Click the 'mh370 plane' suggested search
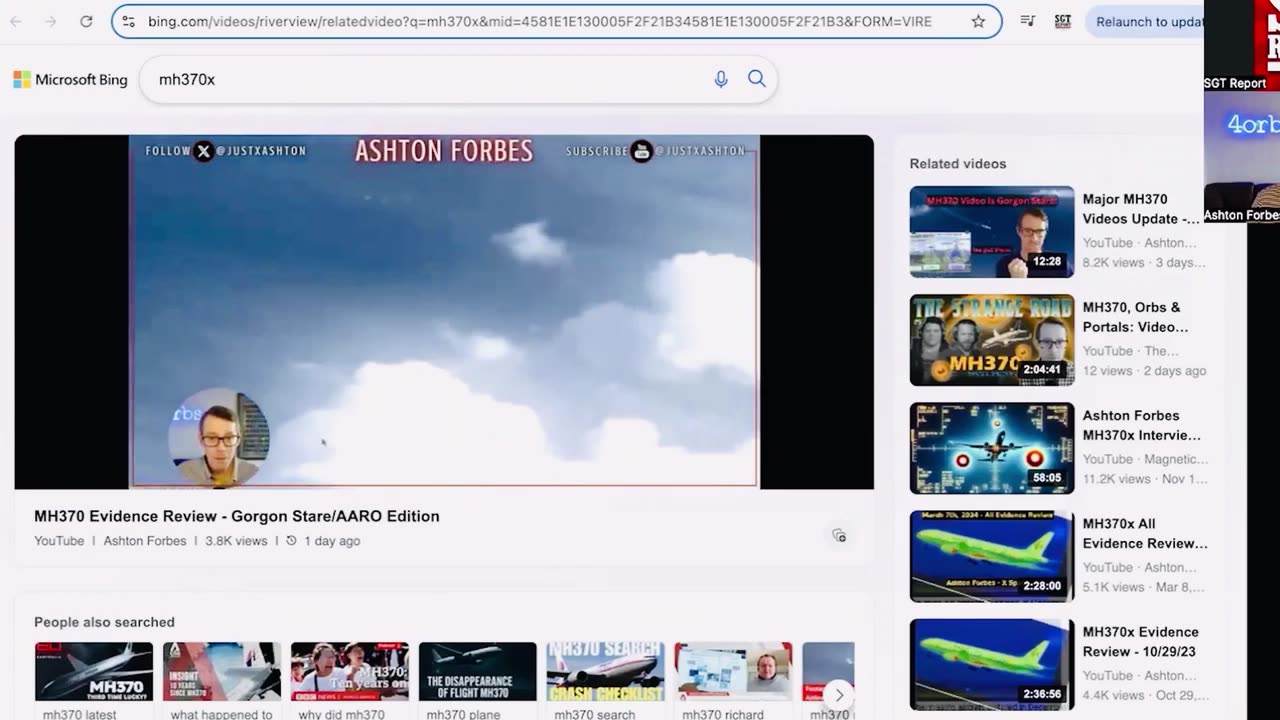1280x720 pixels. click(x=478, y=681)
